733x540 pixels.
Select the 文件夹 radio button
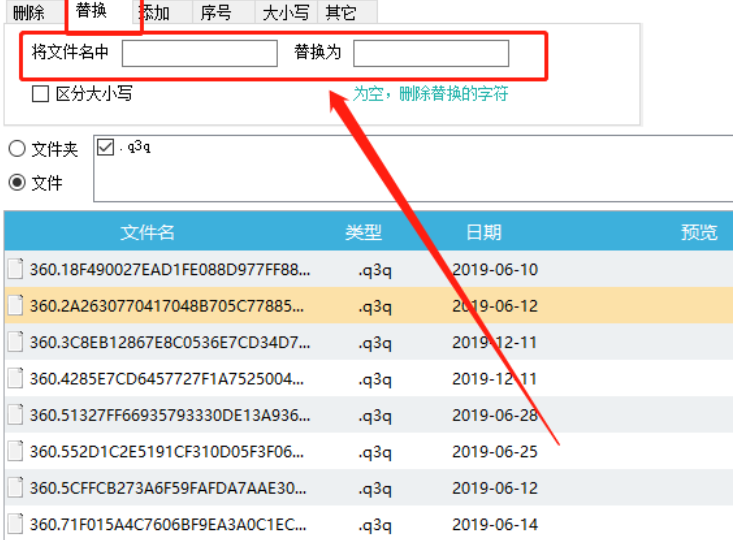pos(17,149)
